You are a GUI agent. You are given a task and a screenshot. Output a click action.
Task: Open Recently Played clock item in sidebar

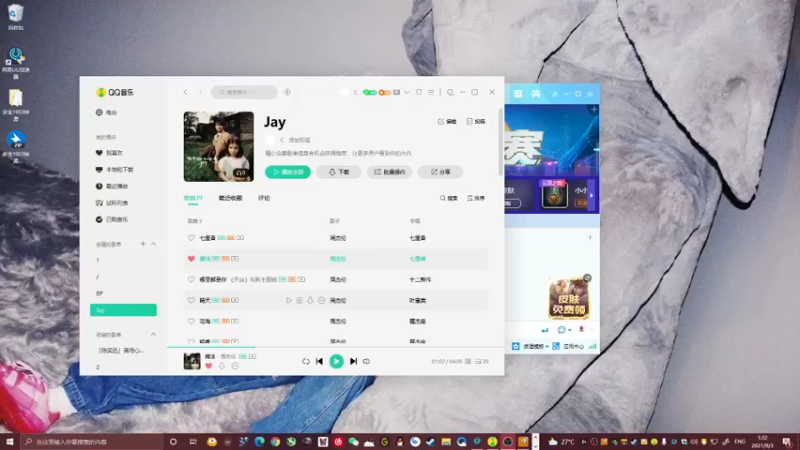point(112,186)
